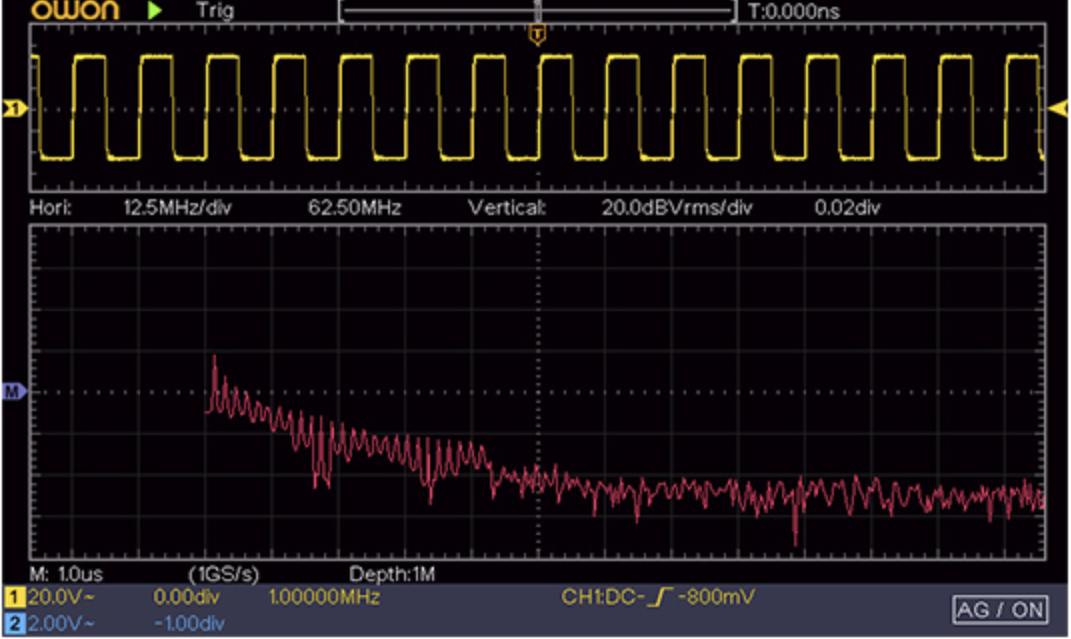
Task: Click the Trig status label
Action: pyautogui.click(x=214, y=12)
